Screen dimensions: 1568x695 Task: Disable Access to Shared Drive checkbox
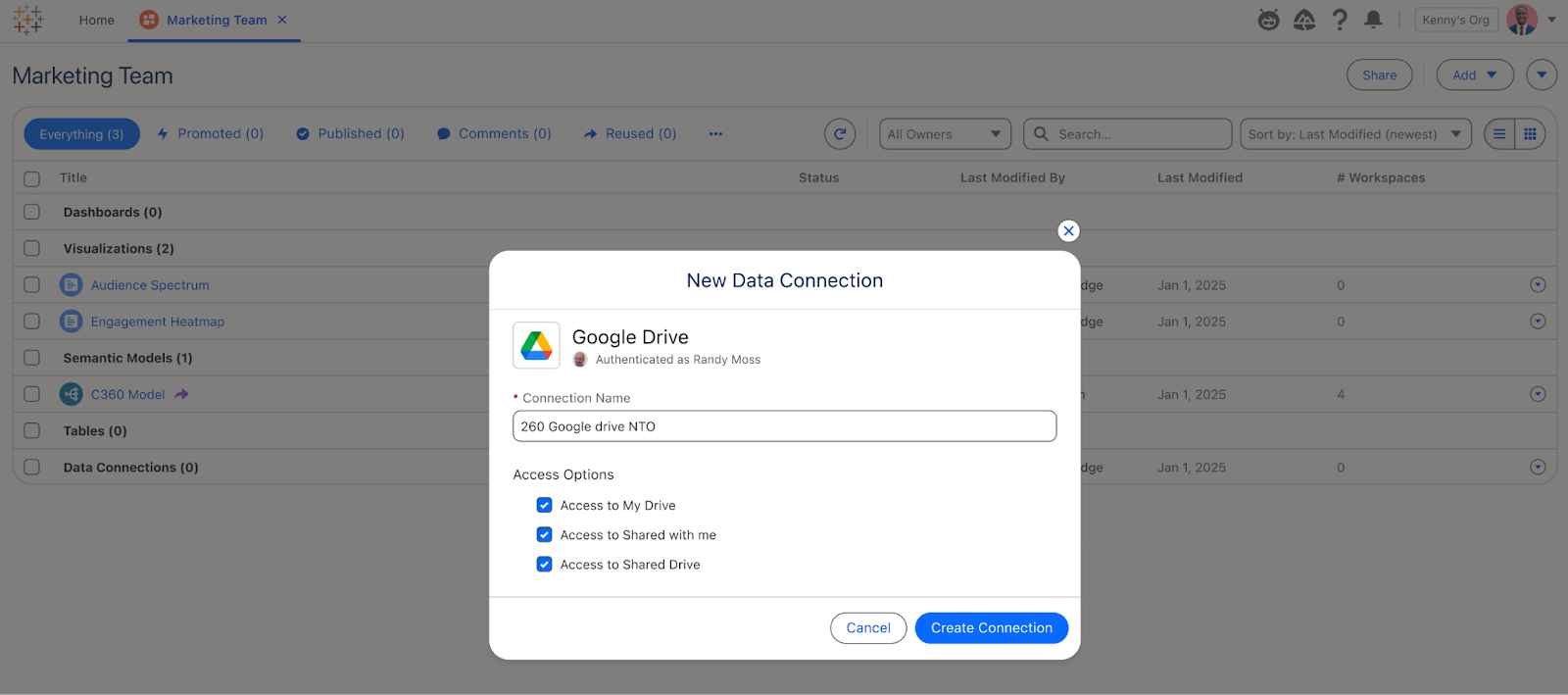click(x=545, y=565)
